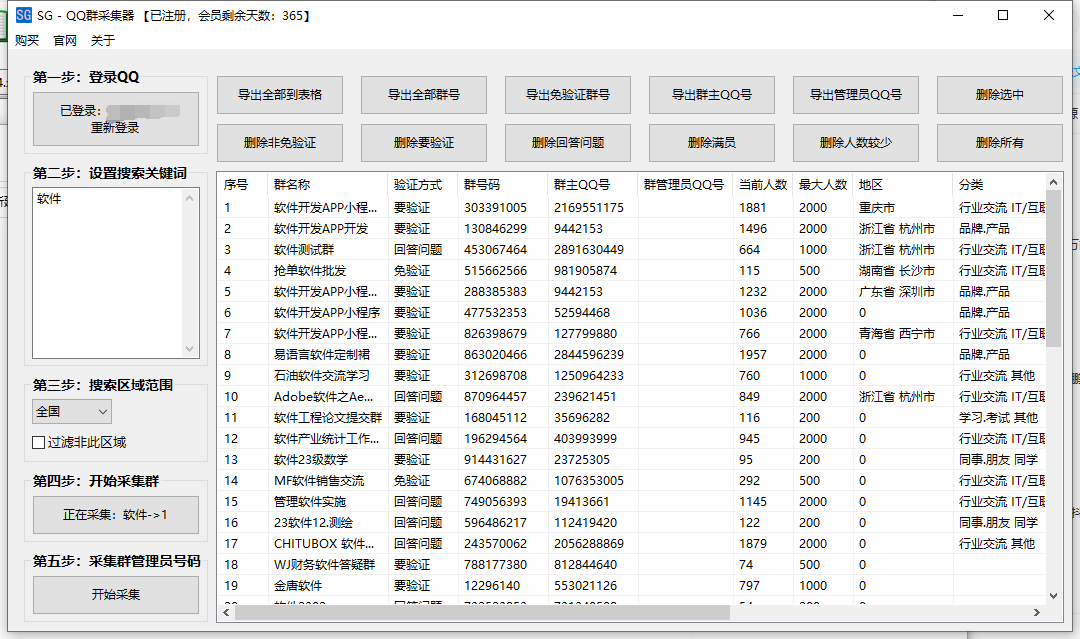The image size is (1080, 639).
Task: Click the table's vertical scroll up arrow
Action: (1053, 182)
